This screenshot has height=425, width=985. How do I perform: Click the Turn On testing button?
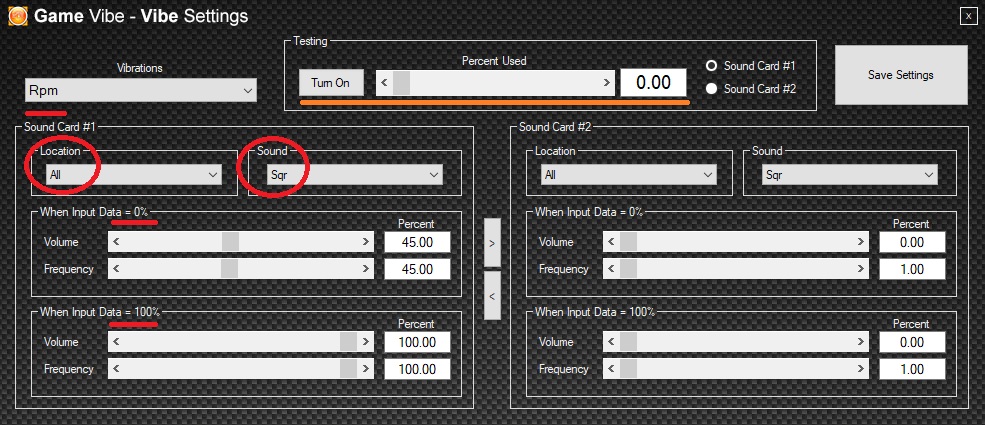(x=331, y=83)
